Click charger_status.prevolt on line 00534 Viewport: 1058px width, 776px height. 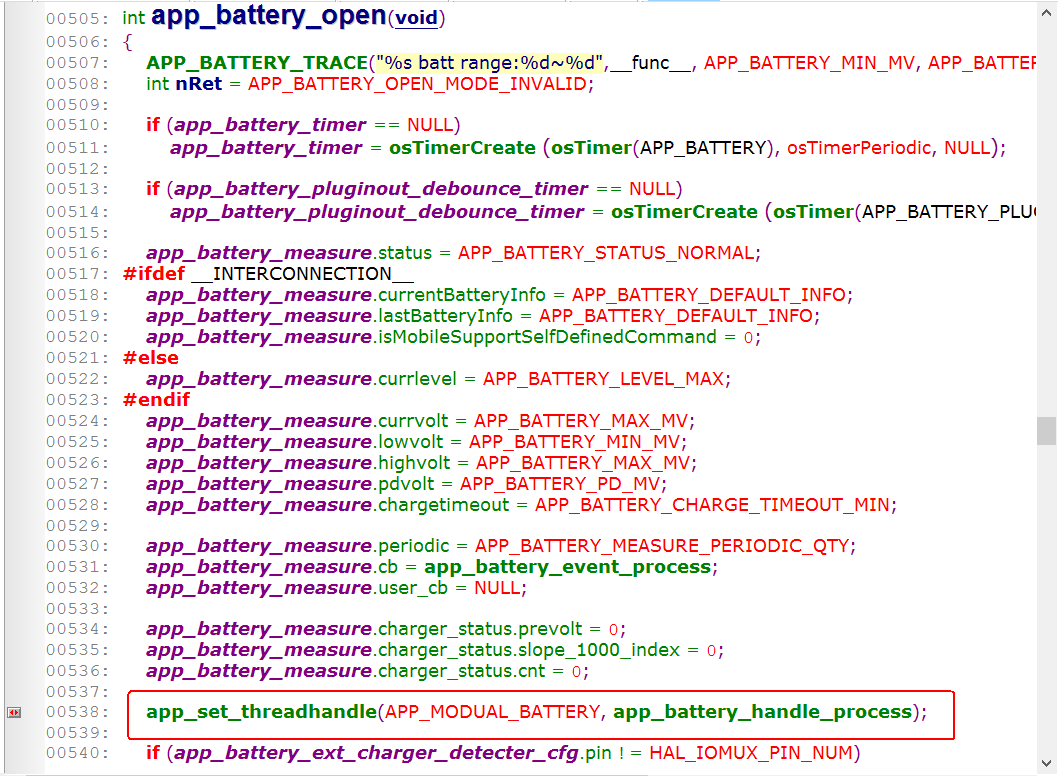coord(480,629)
